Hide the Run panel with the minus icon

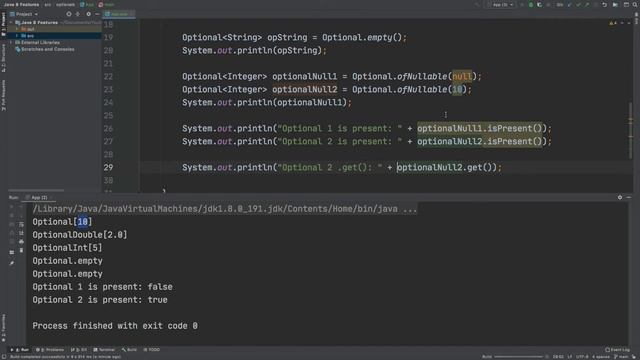pos(629,197)
